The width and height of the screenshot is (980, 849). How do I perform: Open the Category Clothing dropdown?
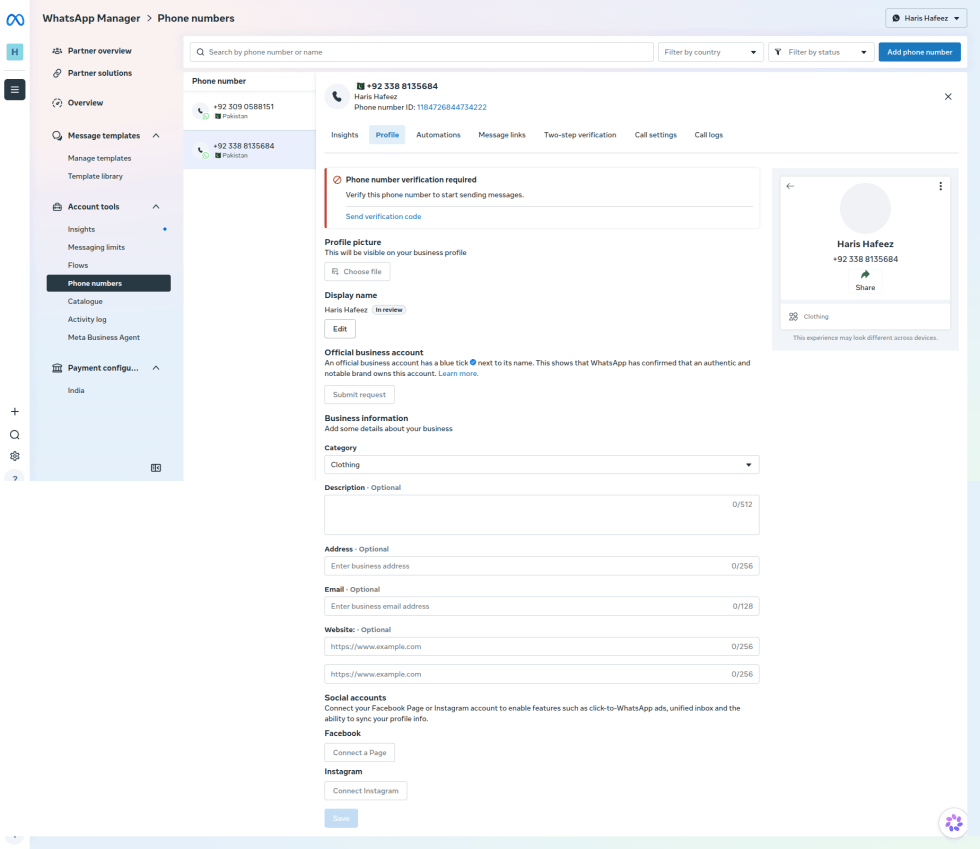click(542, 465)
